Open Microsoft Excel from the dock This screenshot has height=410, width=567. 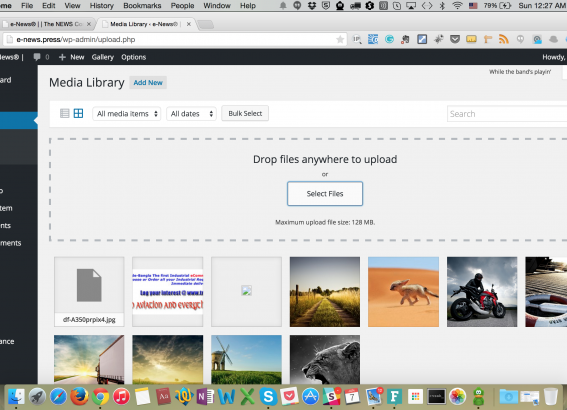(x=247, y=397)
